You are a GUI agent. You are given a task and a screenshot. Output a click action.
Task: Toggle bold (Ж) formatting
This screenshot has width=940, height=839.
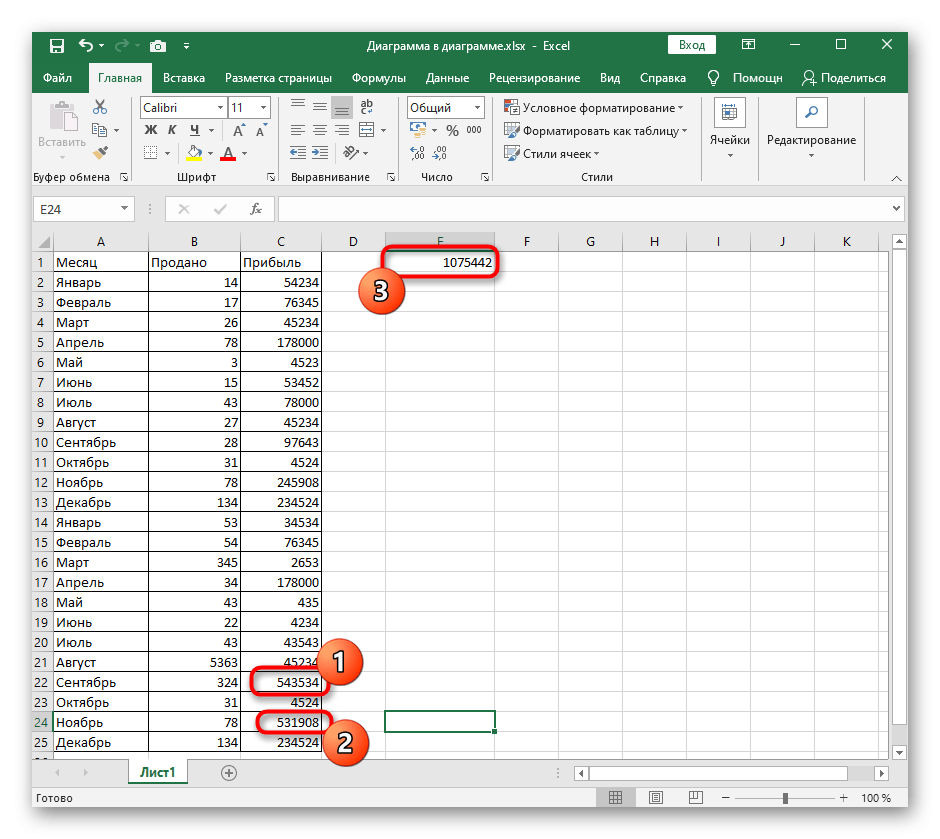pyautogui.click(x=150, y=130)
